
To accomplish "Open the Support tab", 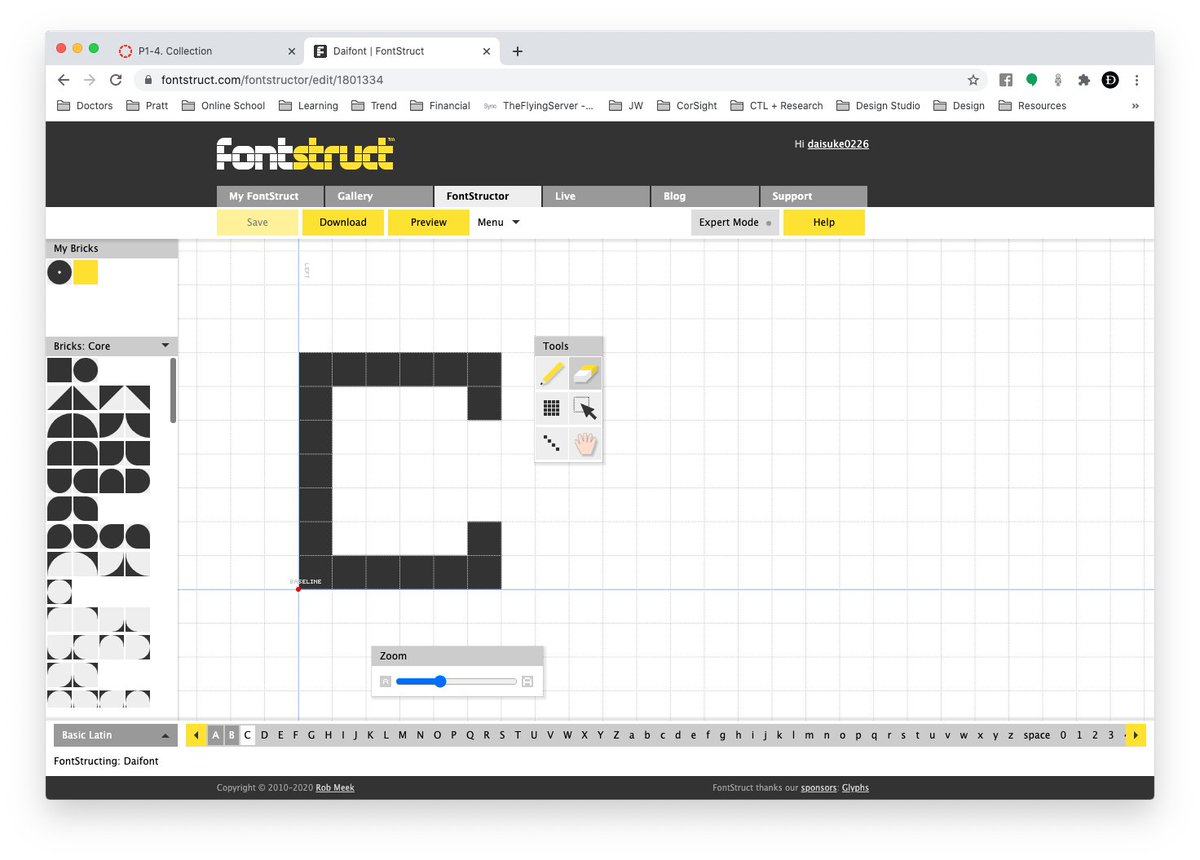I will [813, 196].
